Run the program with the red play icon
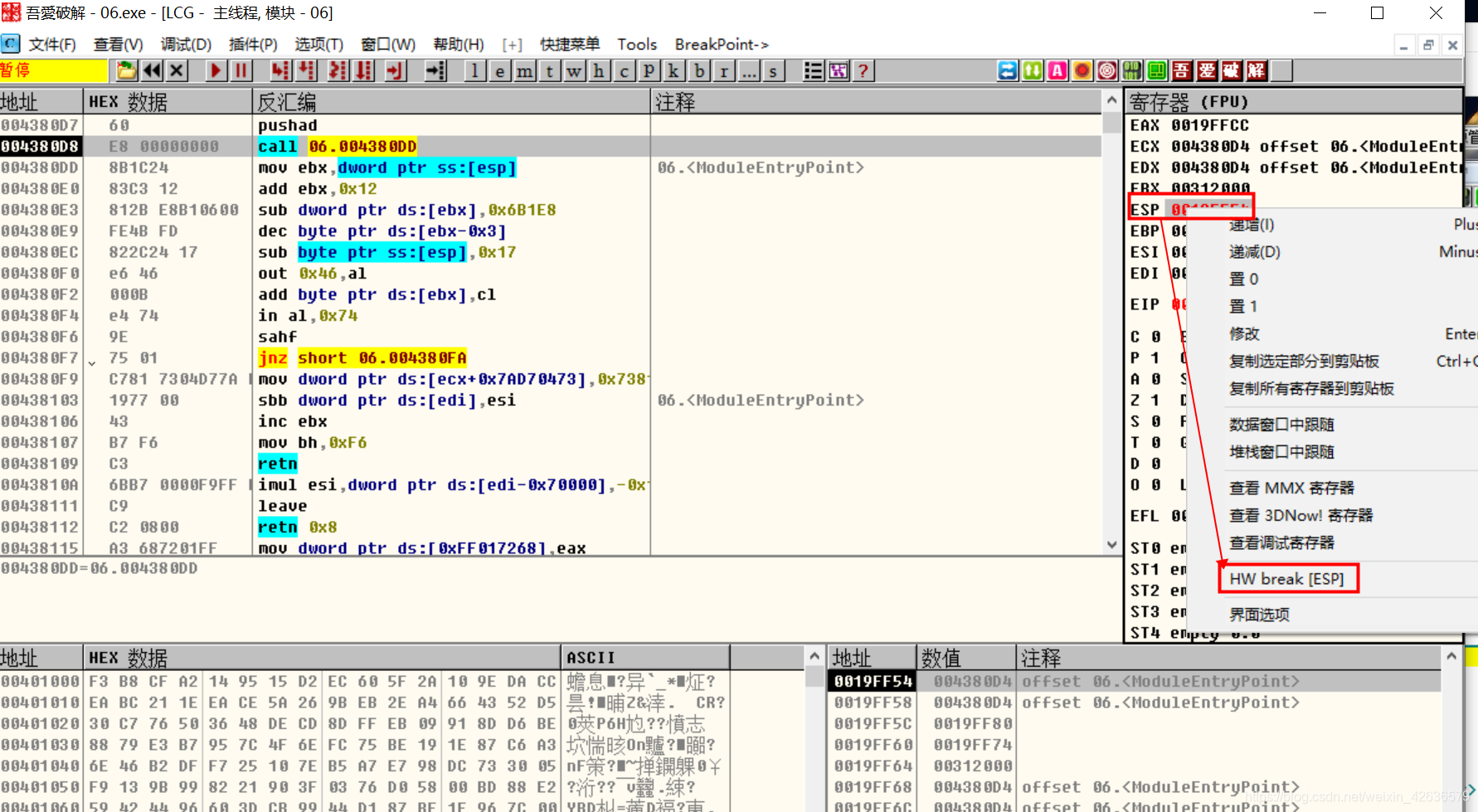Screen dimensions: 1478x812 point(216,71)
